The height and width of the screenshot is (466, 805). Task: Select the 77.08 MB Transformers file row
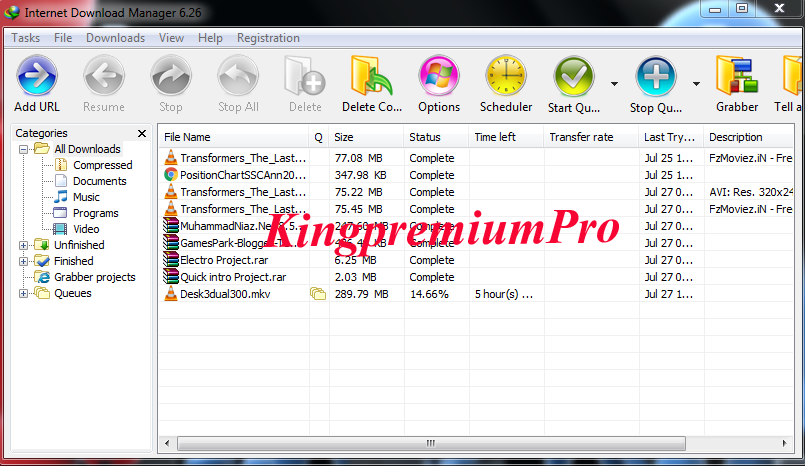476,158
